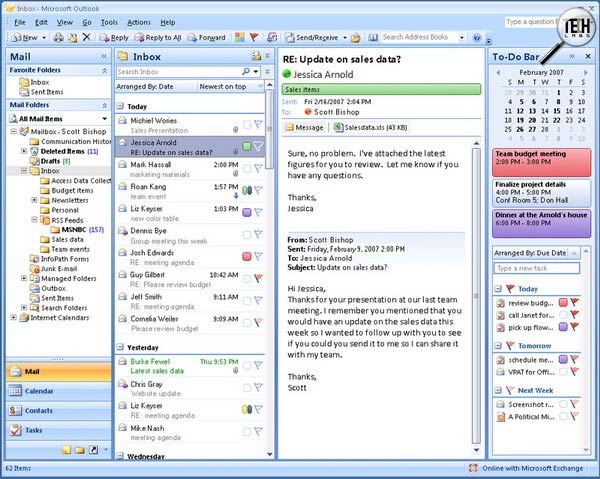Screen dimensions: 600x479
Task: Go to next month in calendar
Action: pos(585,72)
